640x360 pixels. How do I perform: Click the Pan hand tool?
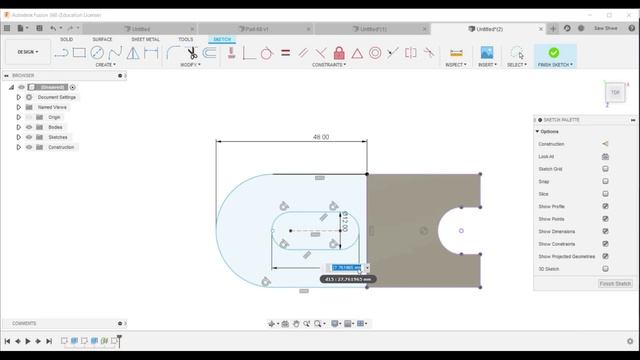click(296, 324)
